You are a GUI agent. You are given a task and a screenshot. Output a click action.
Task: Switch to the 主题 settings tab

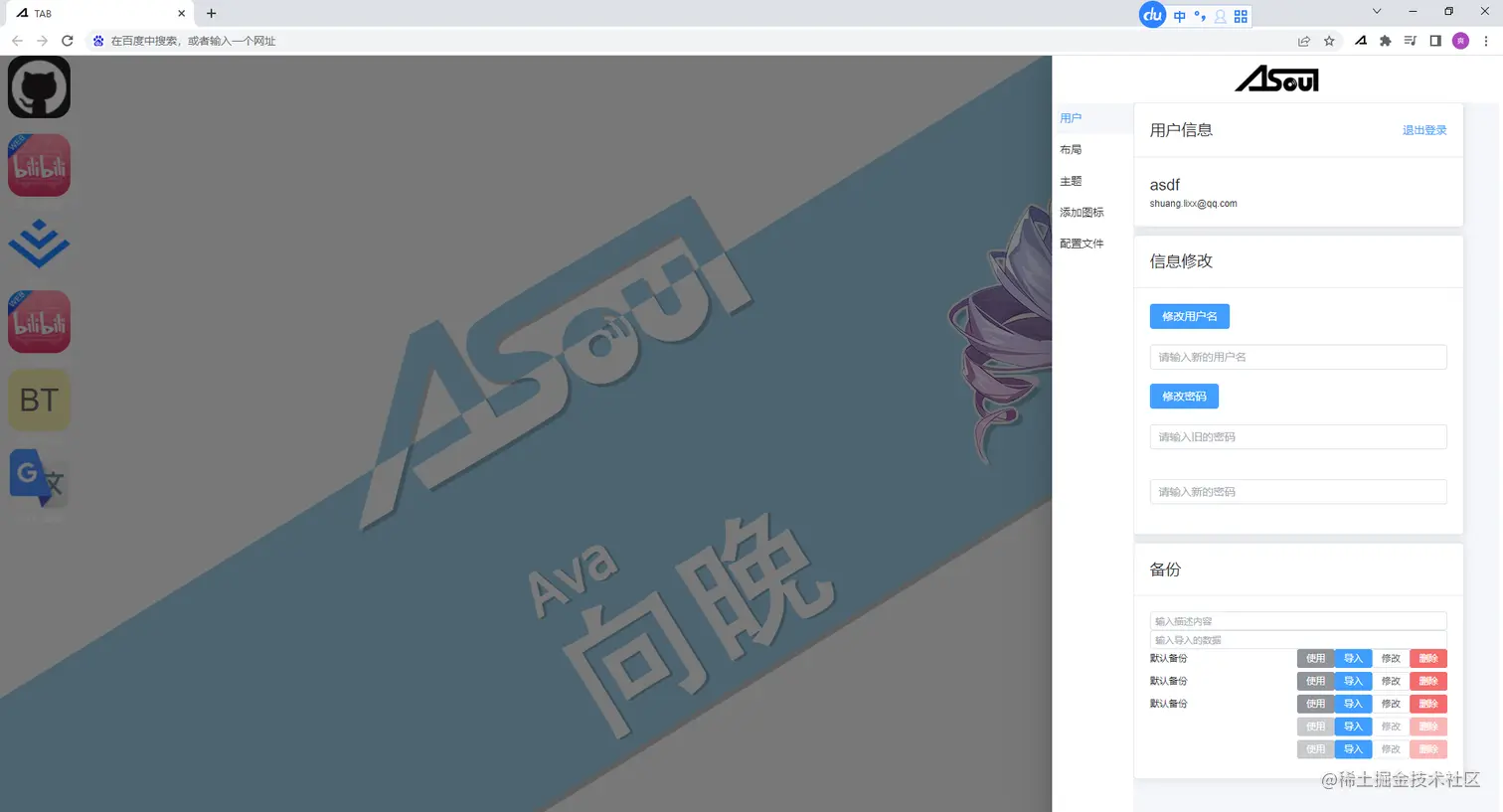coord(1071,181)
